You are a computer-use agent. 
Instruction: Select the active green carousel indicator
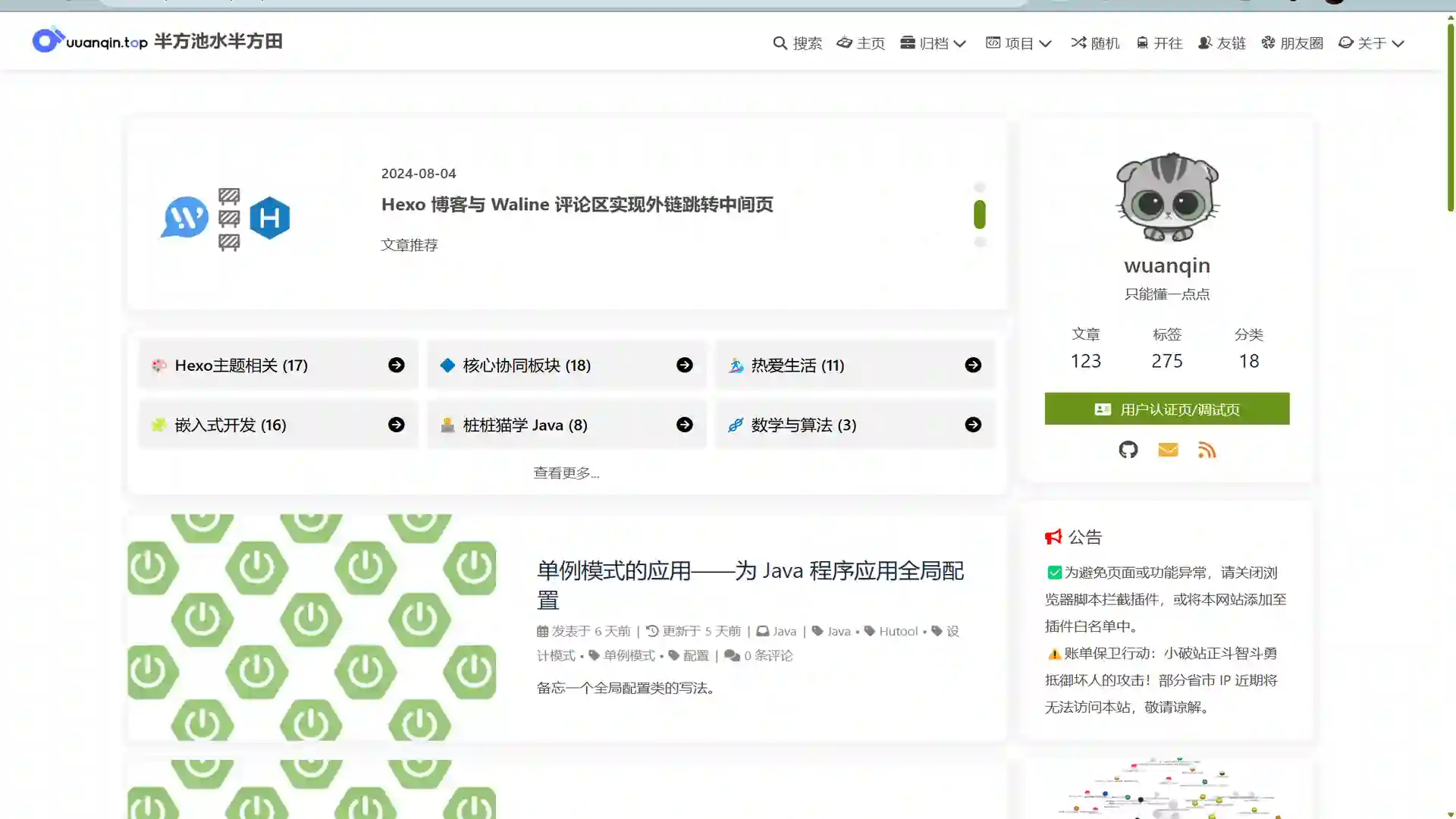tap(980, 215)
